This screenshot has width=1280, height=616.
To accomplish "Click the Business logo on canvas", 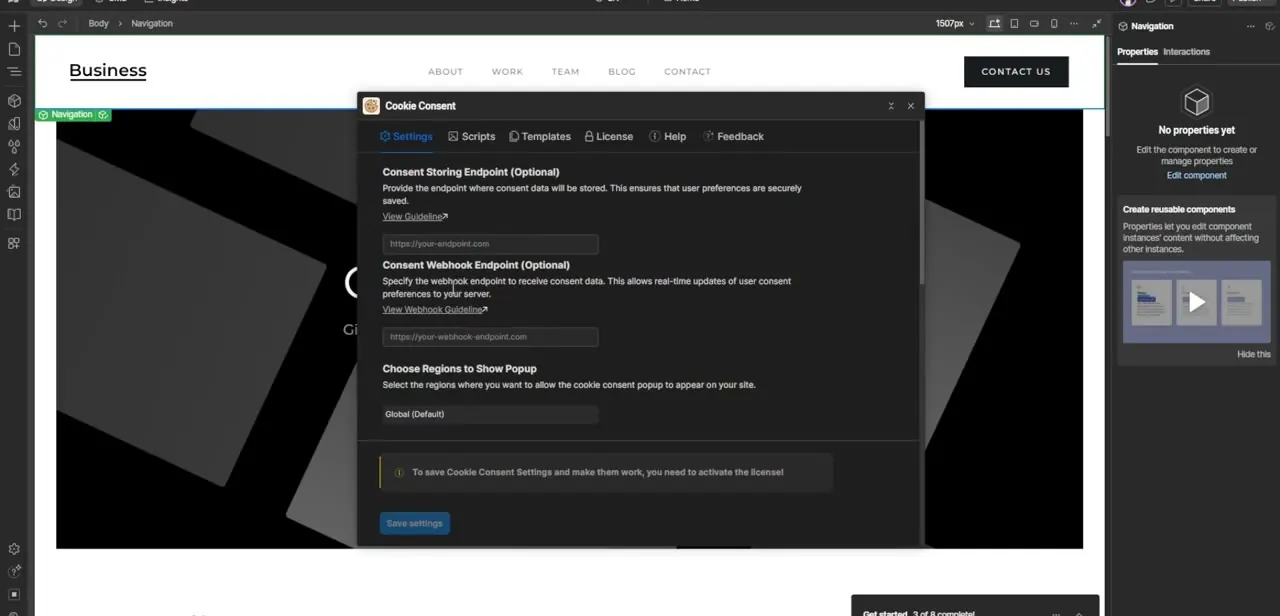I will tap(108, 70).
